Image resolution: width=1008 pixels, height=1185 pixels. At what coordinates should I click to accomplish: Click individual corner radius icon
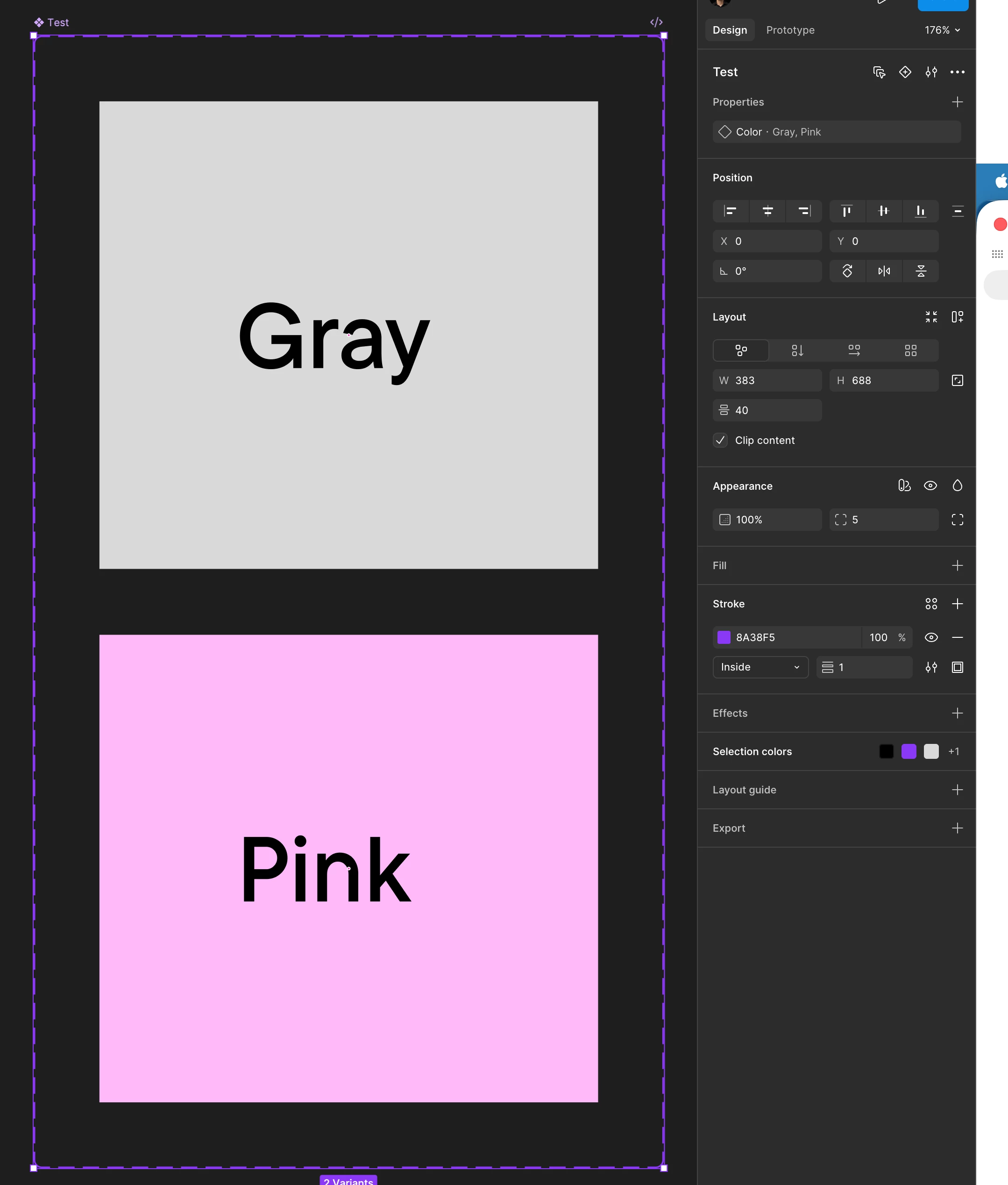[x=957, y=520]
